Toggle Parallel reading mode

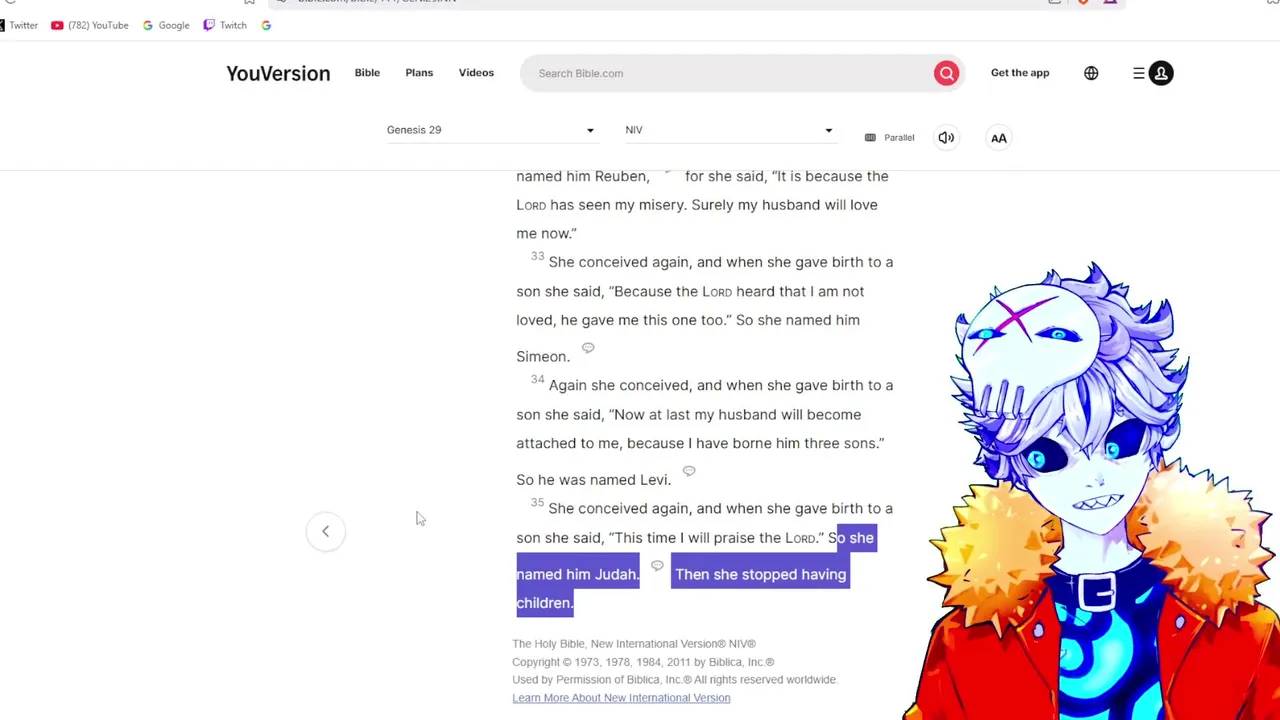(890, 138)
